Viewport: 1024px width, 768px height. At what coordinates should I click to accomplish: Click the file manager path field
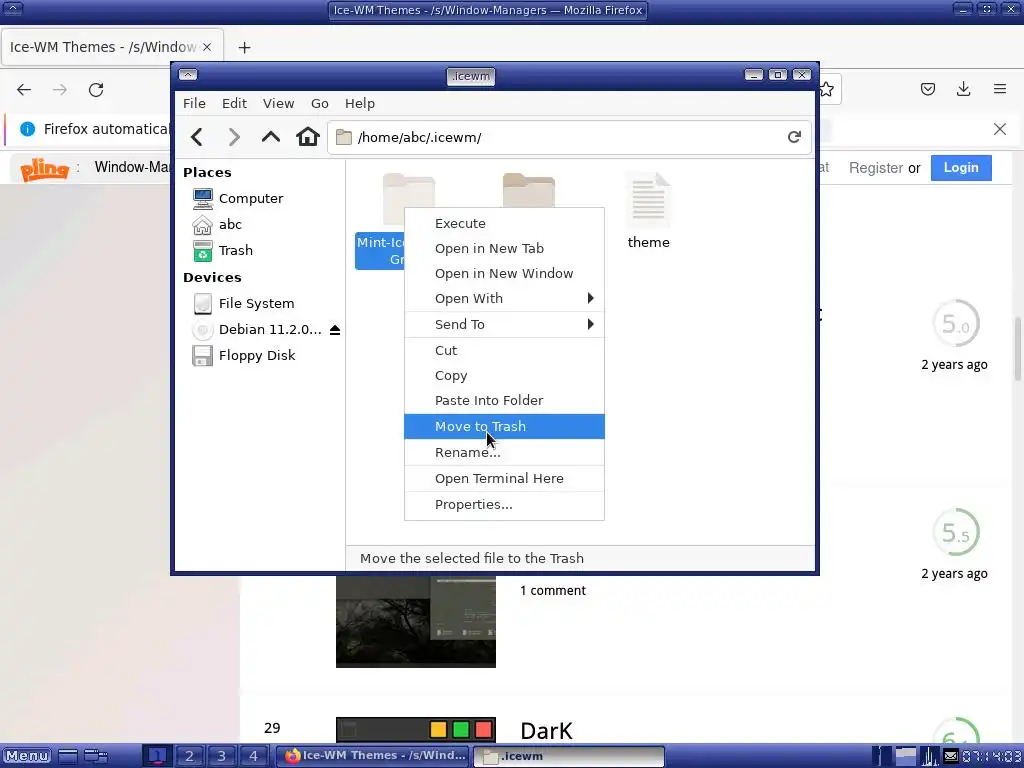click(569, 137)
